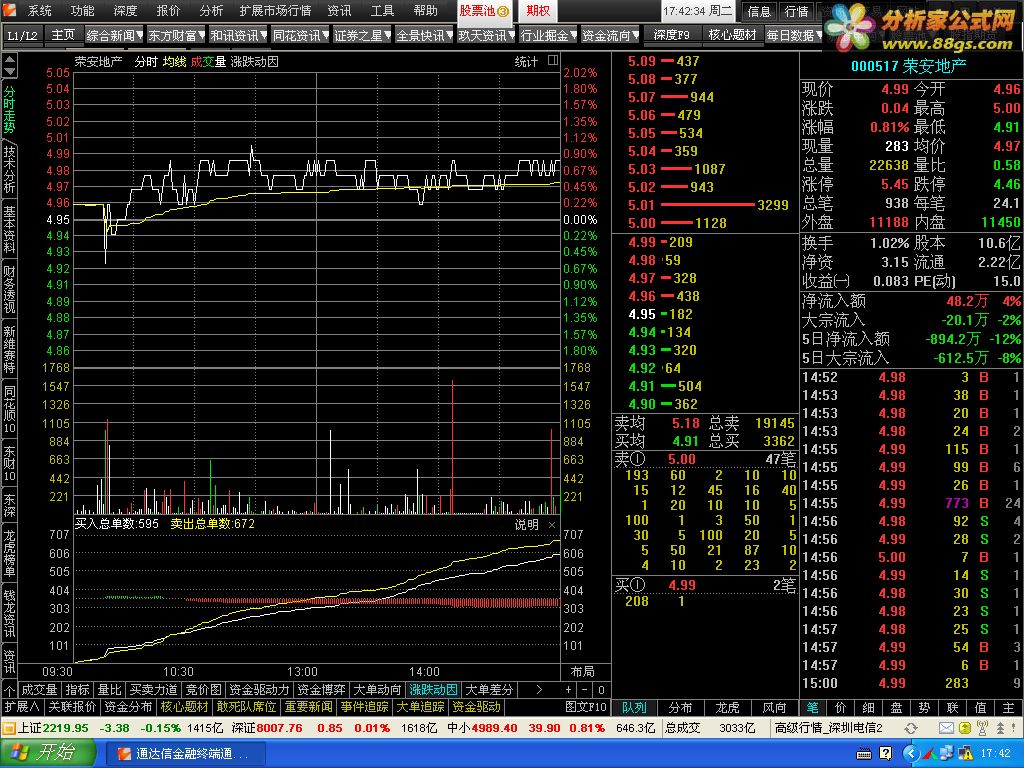Open the 玖天资讯 dropdown
Screen dimensions: 1024x768
click(486, 35)
